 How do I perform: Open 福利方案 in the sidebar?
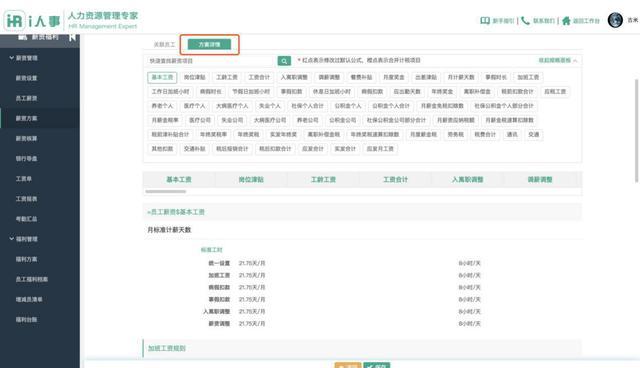(27, 259)
